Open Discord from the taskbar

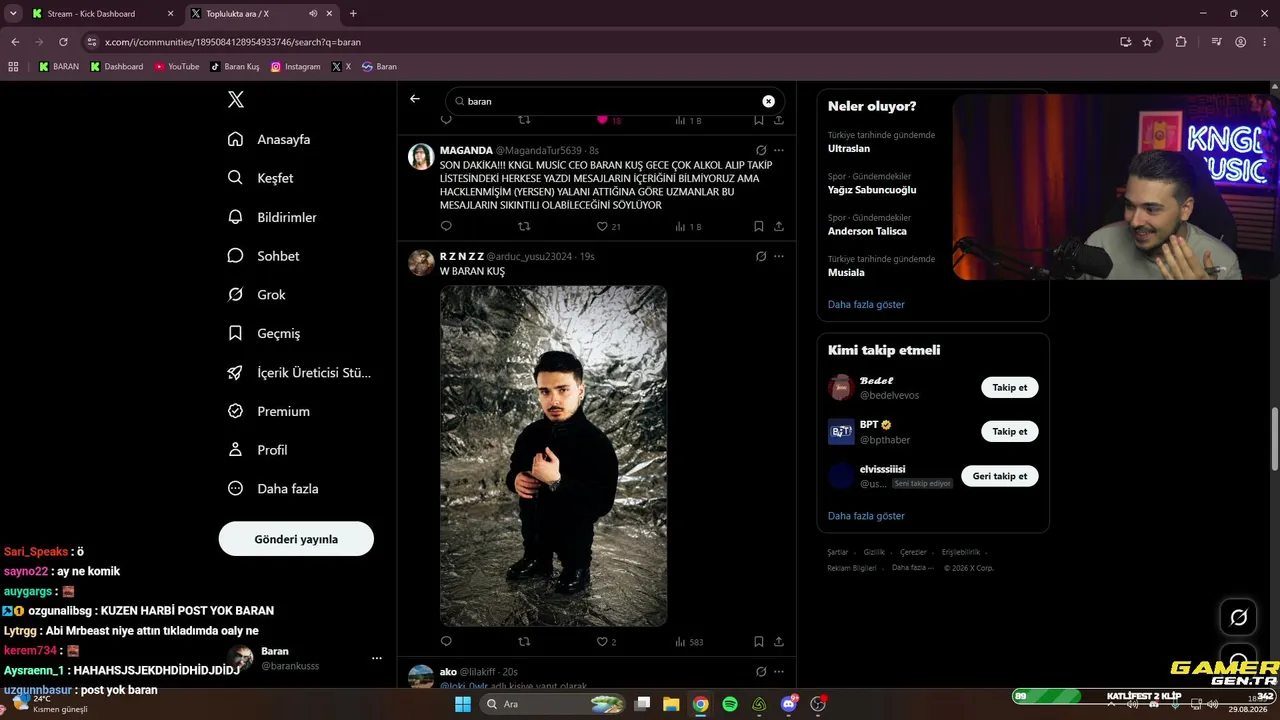[x=789, y=704]
